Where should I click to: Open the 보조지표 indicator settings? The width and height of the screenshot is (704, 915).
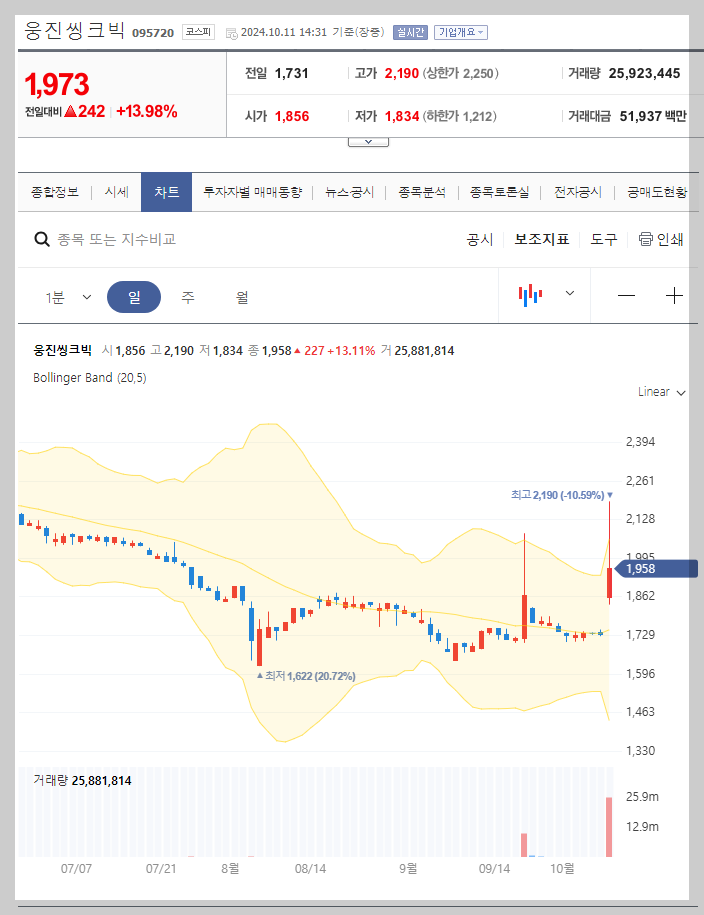click(539, 239)
